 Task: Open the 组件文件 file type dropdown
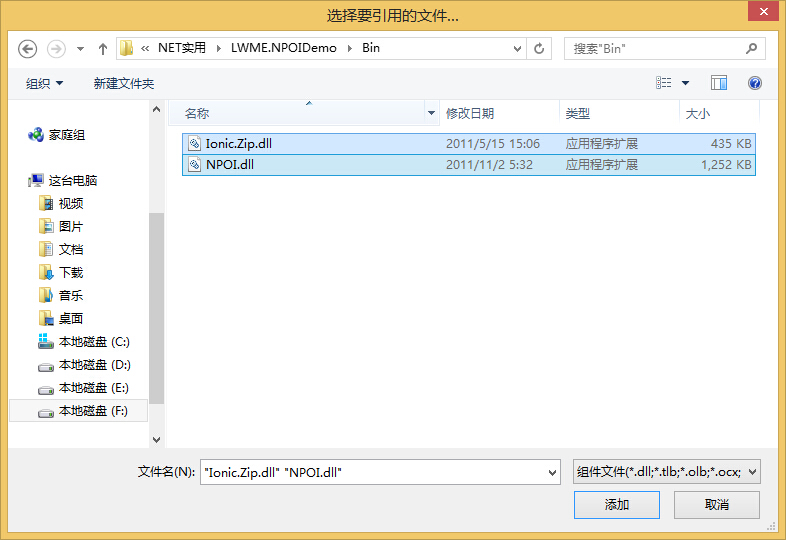(667, 472)
